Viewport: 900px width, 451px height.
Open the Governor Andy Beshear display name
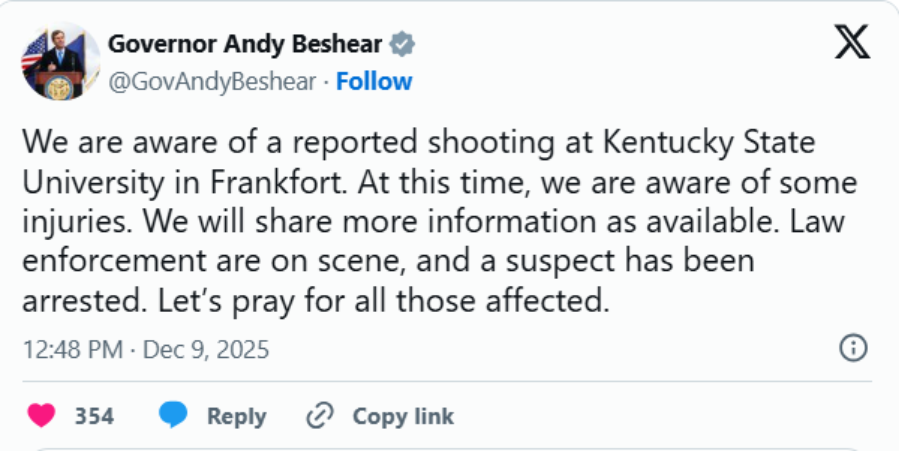(246, 45)
